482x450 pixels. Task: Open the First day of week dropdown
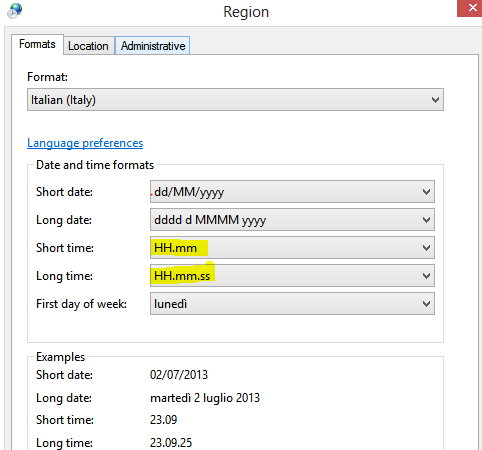tap(292, 304)
